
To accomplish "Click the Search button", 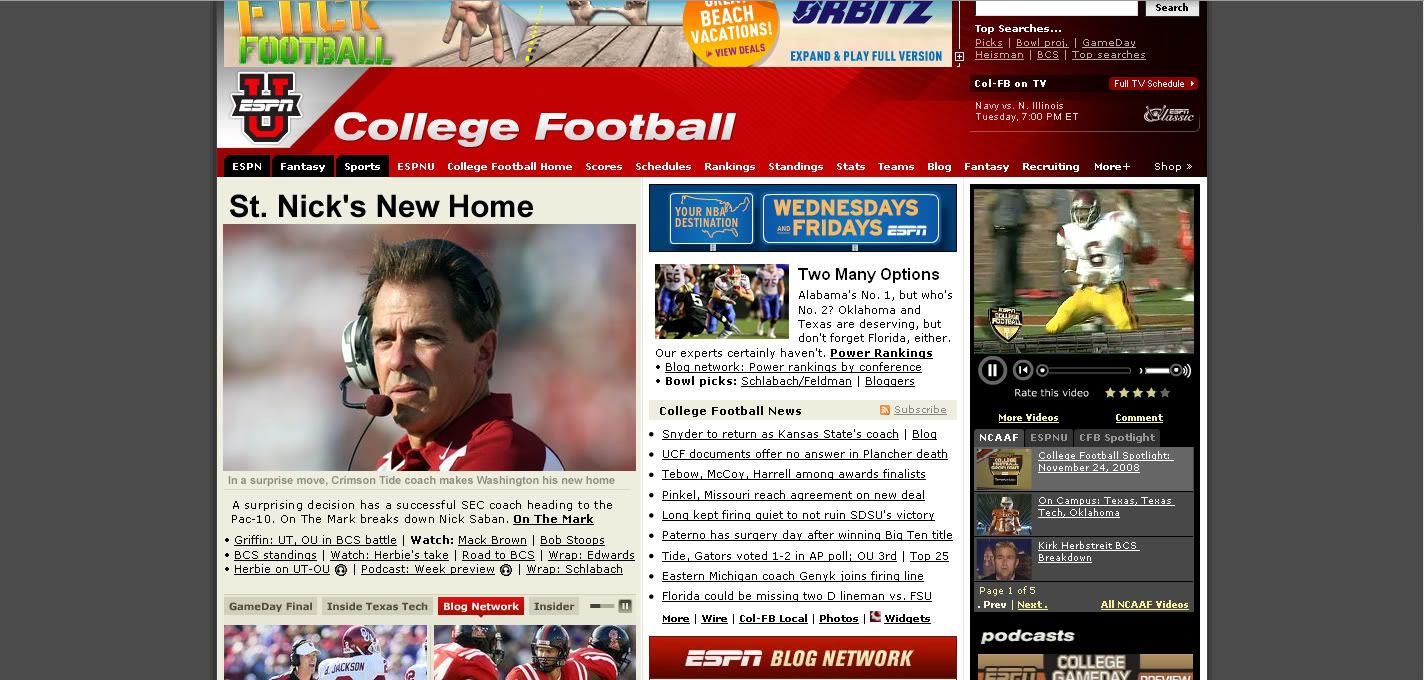I will coord(1172,8).
